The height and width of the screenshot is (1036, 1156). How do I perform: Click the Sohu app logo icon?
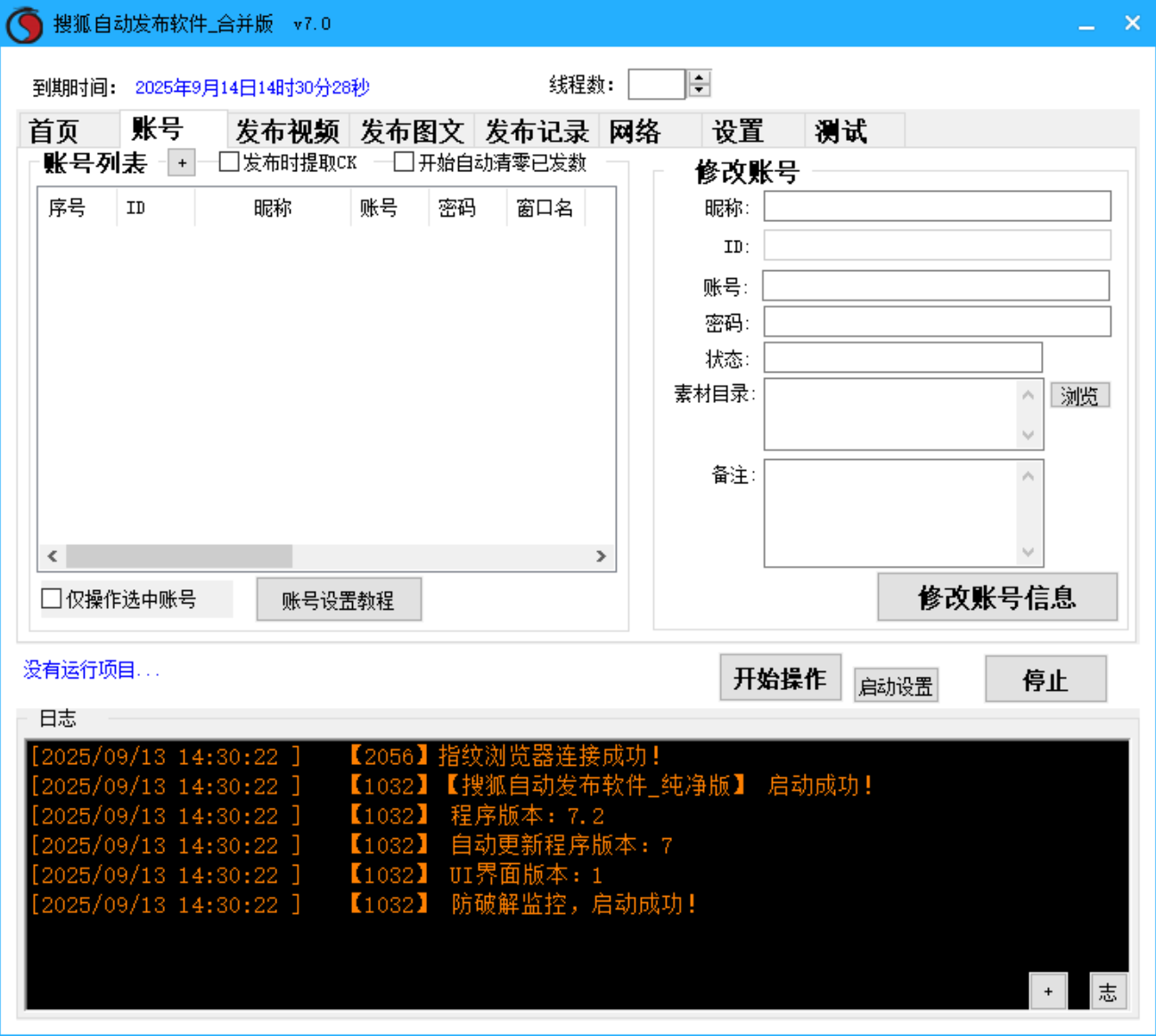click(24, 24)
